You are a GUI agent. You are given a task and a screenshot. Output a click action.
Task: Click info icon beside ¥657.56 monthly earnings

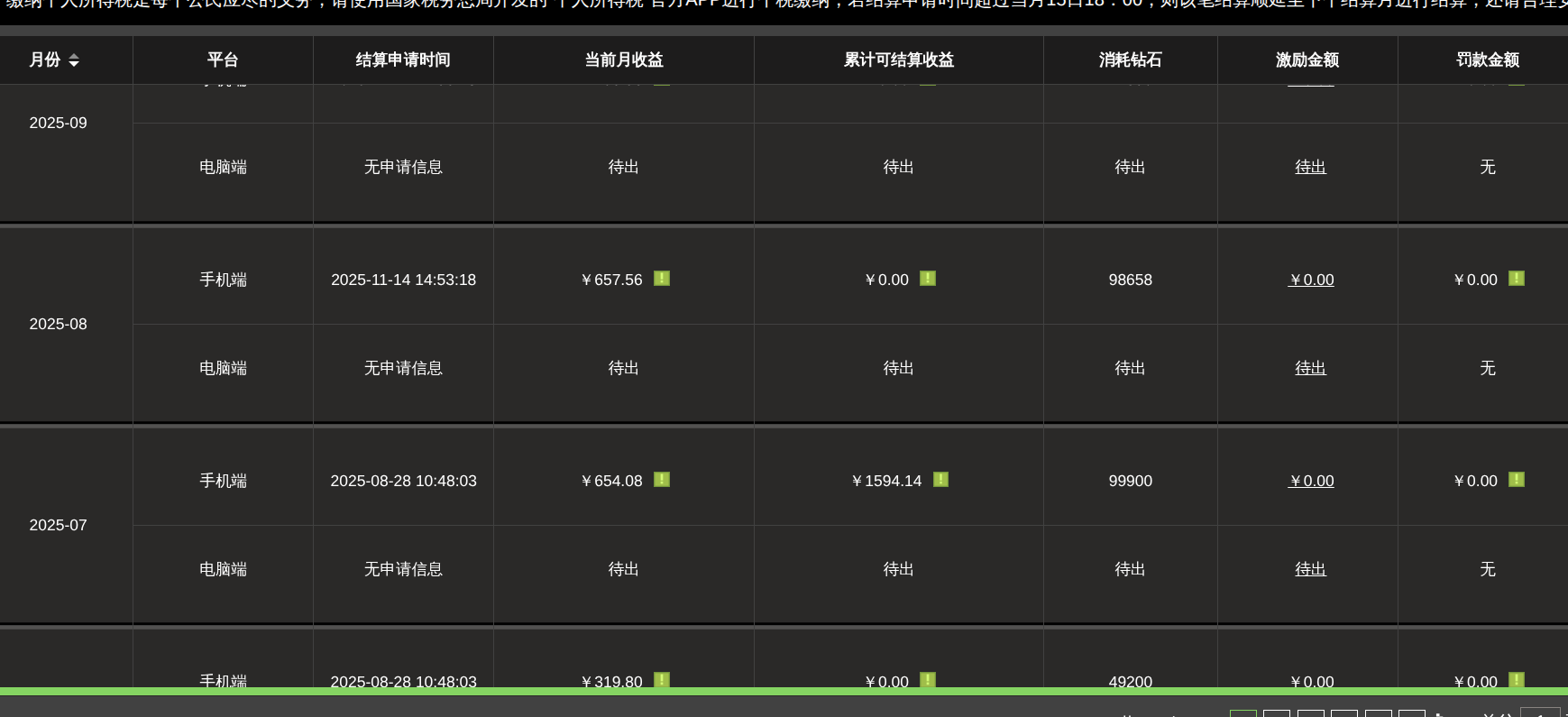(662, 279)
